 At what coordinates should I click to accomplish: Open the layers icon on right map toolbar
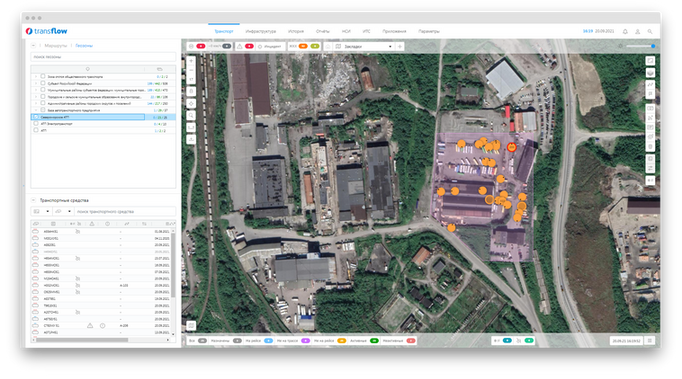pyautogui.click(x=650, y=72)
